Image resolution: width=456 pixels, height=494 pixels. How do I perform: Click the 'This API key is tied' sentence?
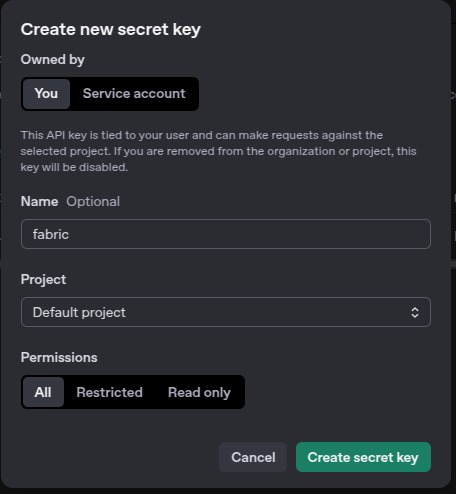coord(202,135)
